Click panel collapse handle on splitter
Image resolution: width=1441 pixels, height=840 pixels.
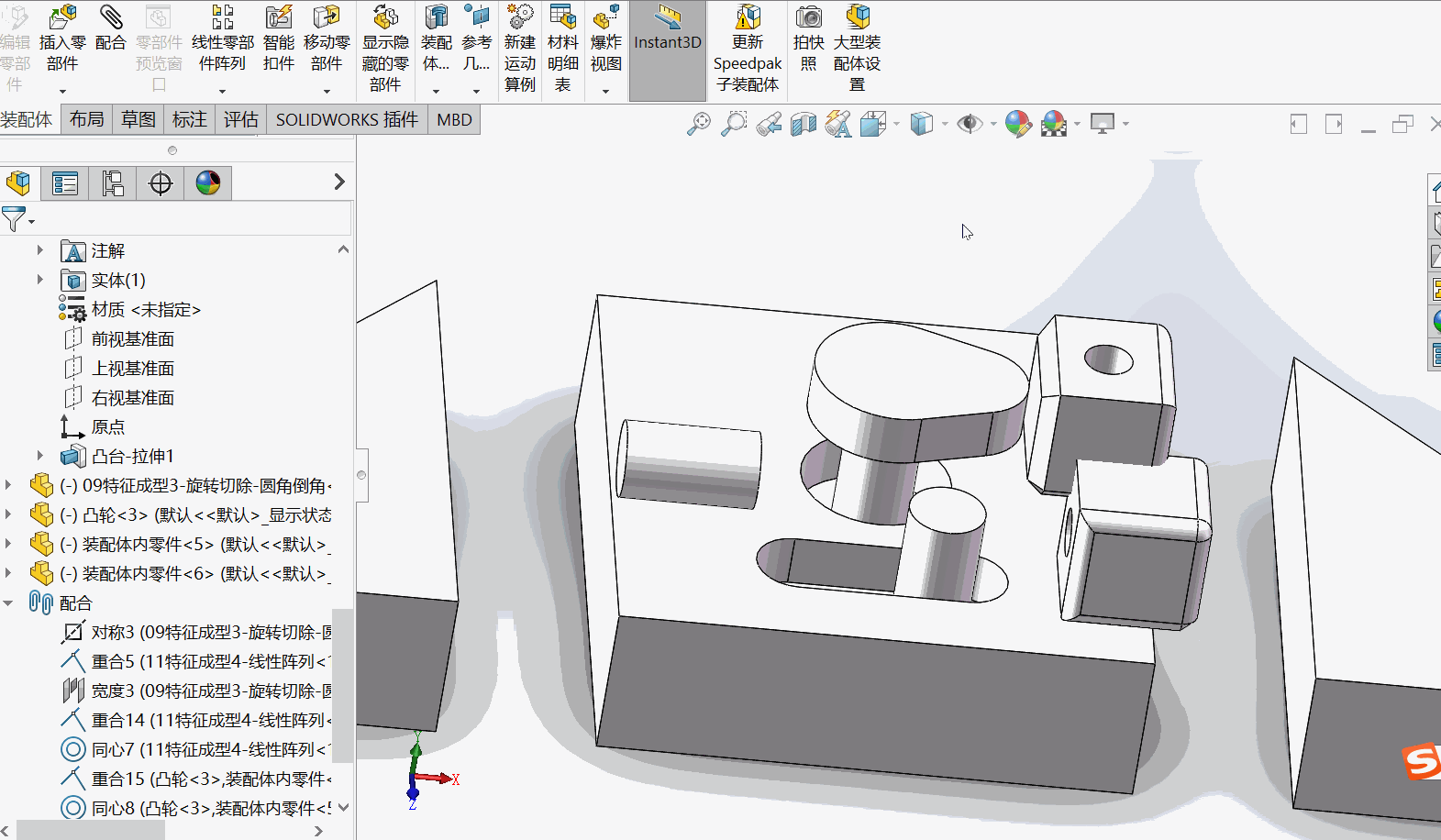[x=361, y=475]
